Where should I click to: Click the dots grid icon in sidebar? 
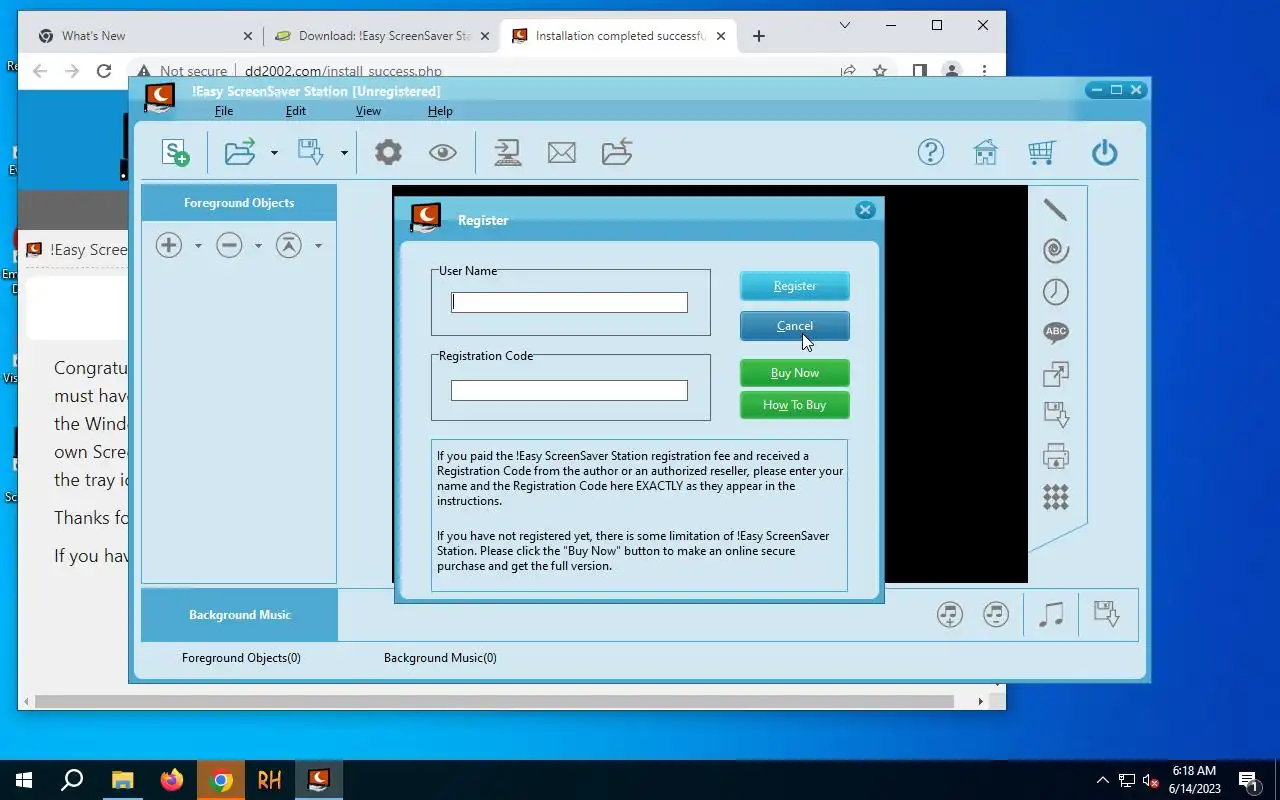[x=1056, y=497]
